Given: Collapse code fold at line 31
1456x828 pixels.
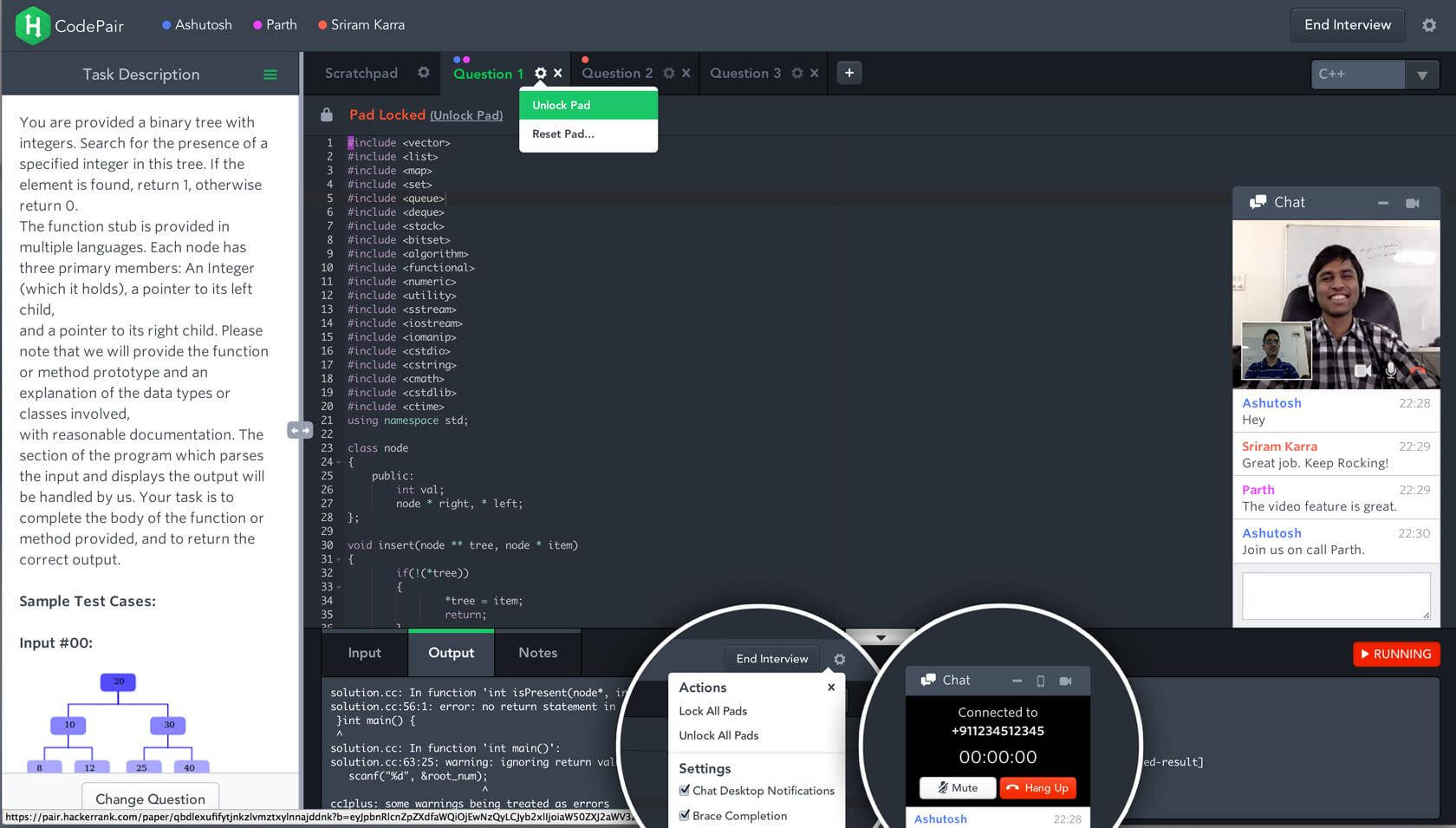Looking at the screenshot, I should (339, 559).
